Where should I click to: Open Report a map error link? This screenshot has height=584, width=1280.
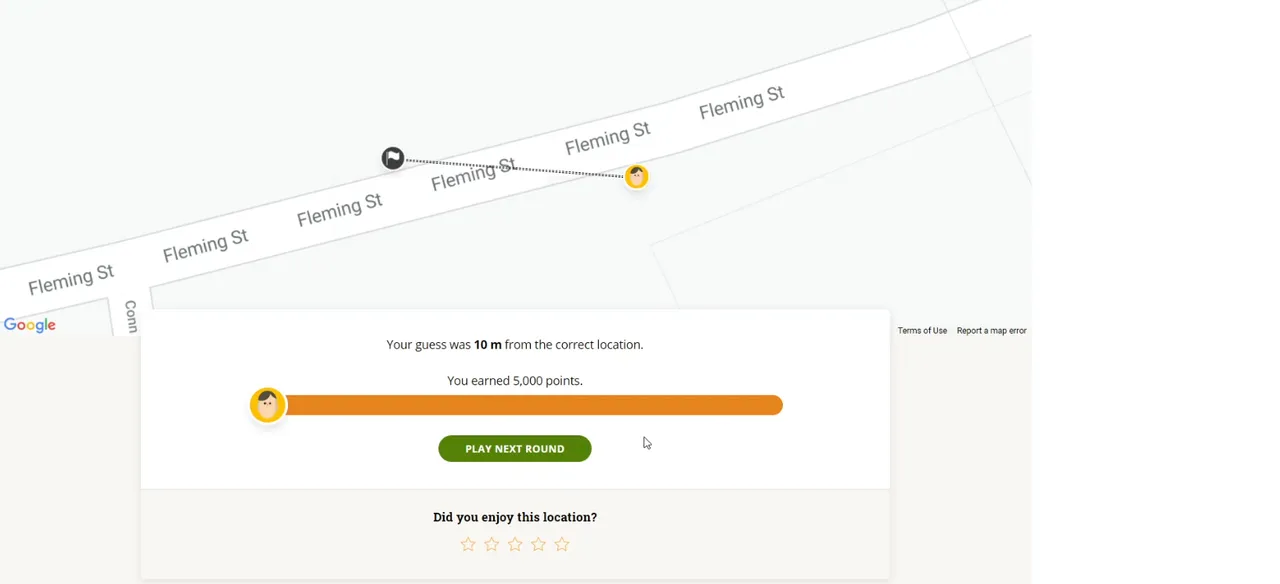tap(991, 331)
